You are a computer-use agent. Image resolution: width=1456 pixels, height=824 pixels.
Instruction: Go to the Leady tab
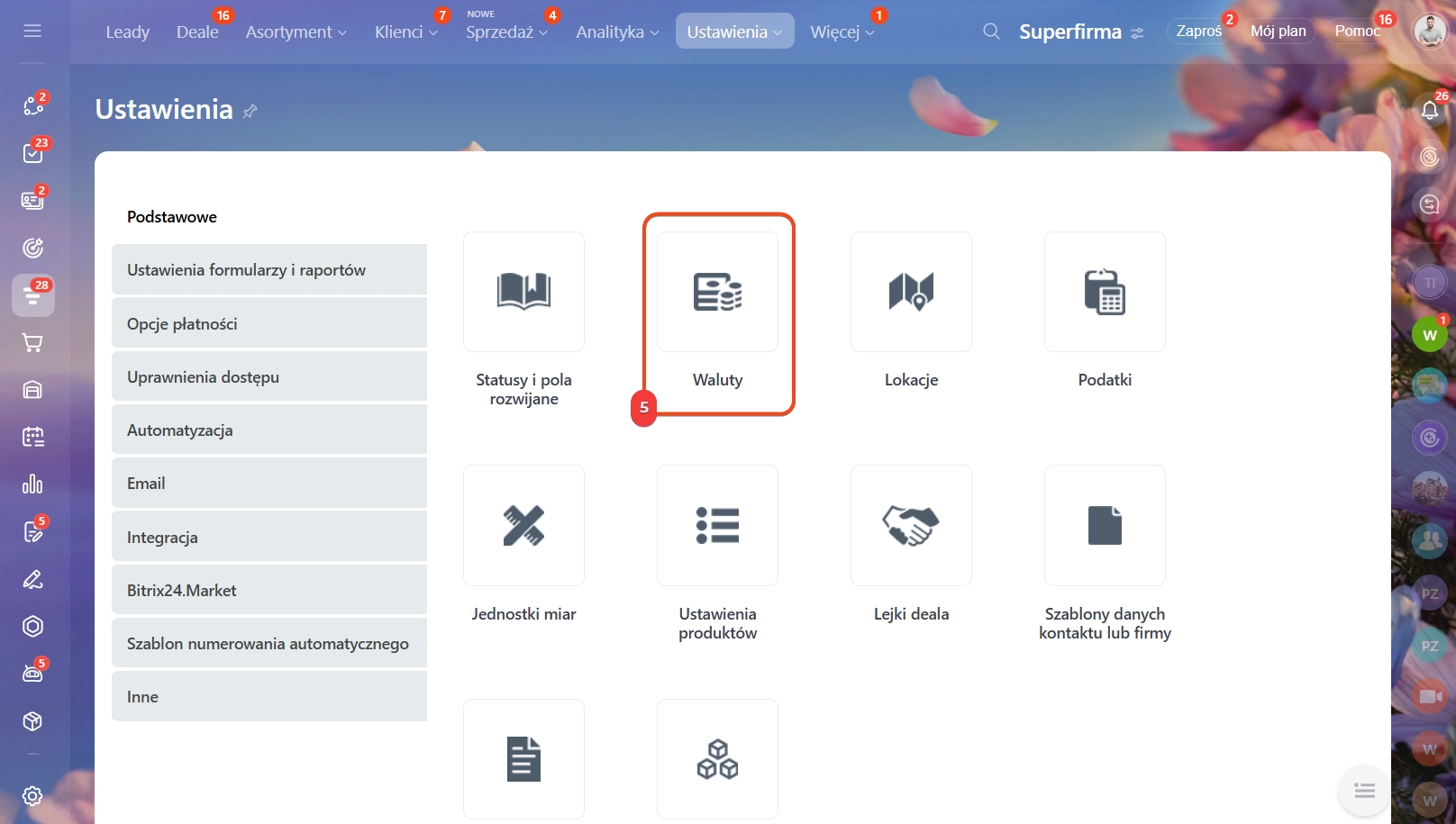pos(128,32)
